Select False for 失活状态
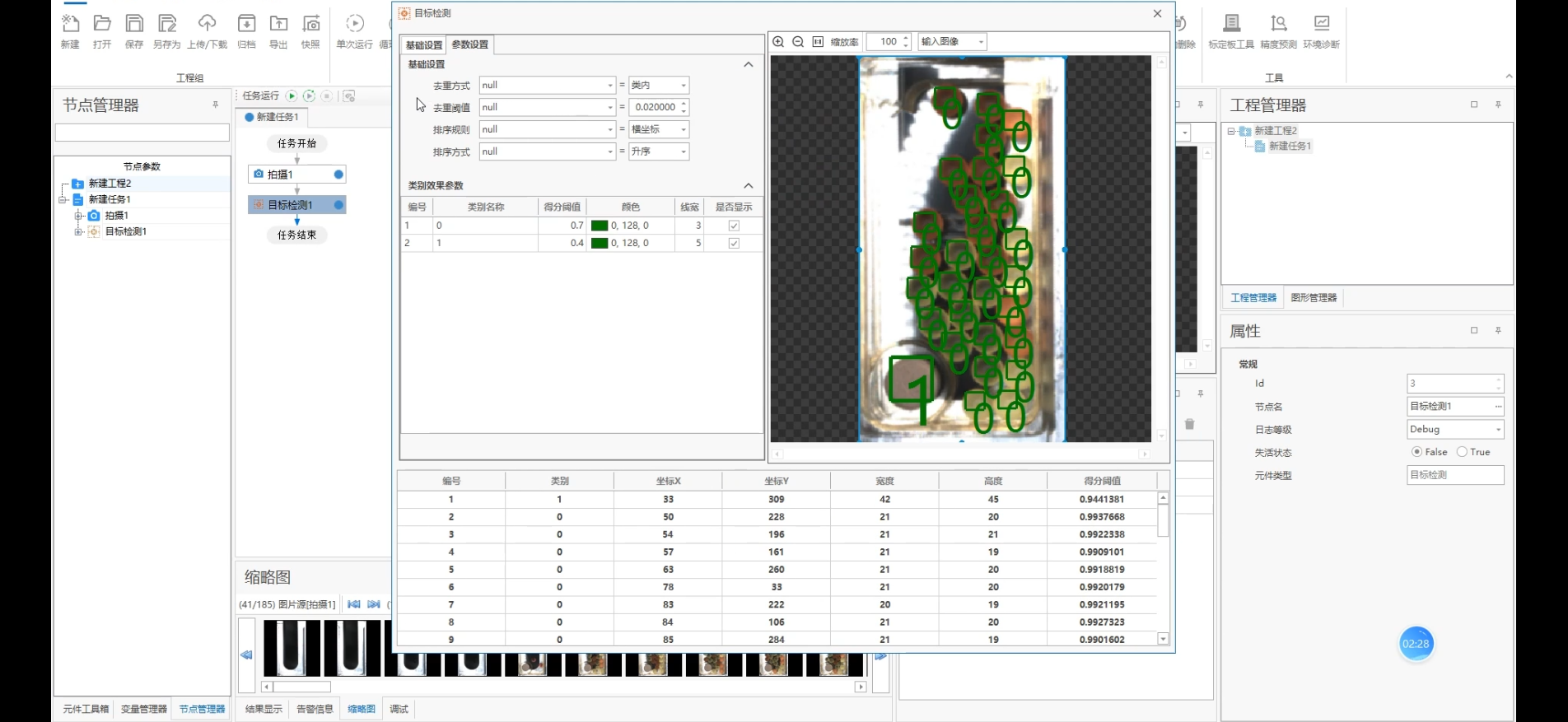This screenshot has width=1568, height=722. [x=1416, y=452]
